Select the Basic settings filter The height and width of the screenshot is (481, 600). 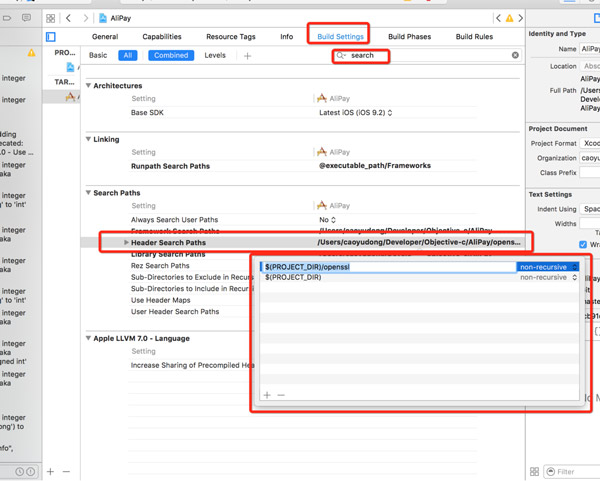(x=98, y=56)
